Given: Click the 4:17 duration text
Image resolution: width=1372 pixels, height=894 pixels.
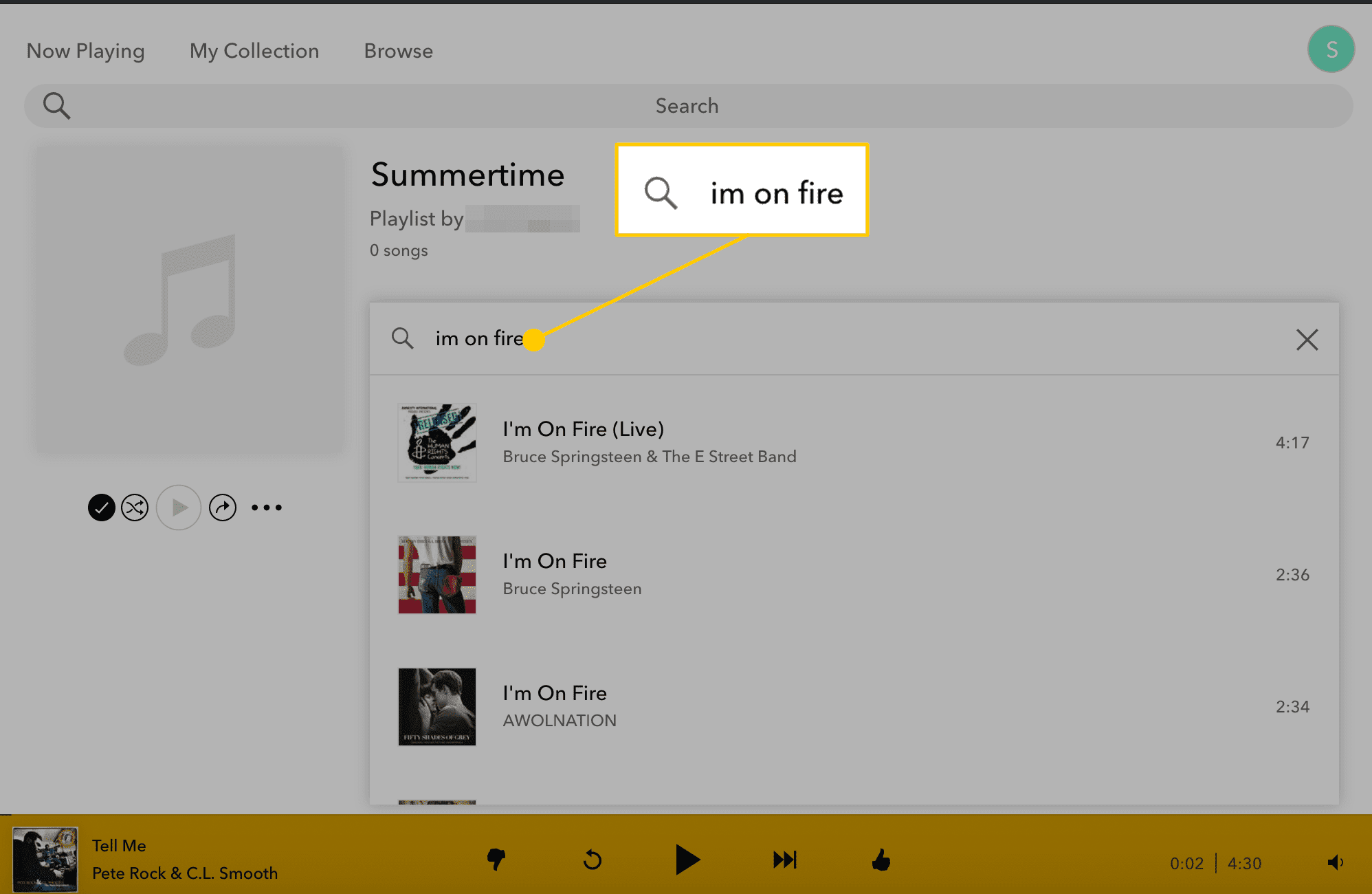Looking at the screenshot, I should pyautogui.click(x=1292, y=443).
